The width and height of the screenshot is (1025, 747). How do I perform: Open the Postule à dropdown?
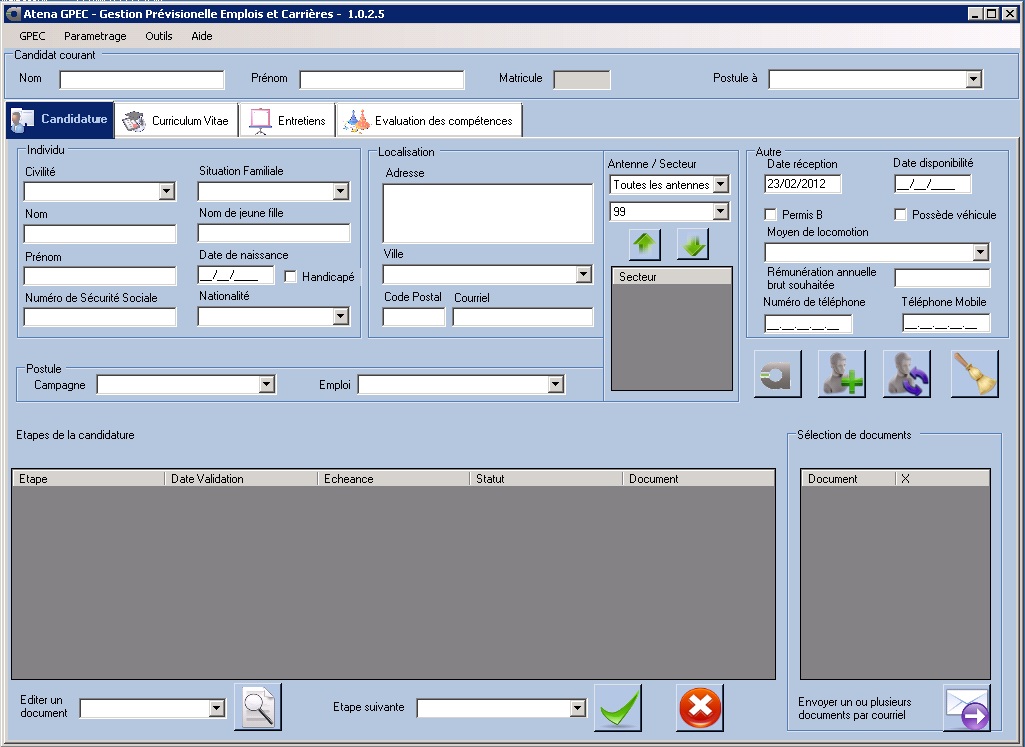(x=973, y=79)
